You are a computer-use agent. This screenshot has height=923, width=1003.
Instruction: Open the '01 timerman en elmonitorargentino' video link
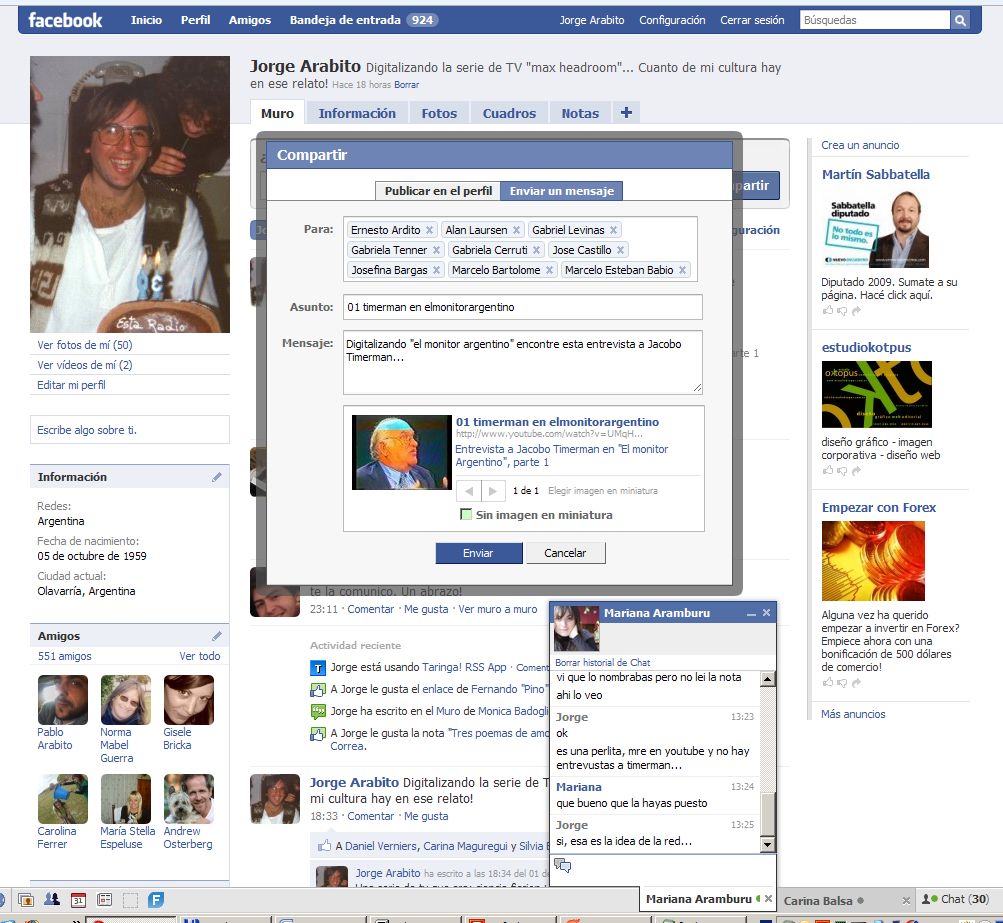tap(557, 422)
